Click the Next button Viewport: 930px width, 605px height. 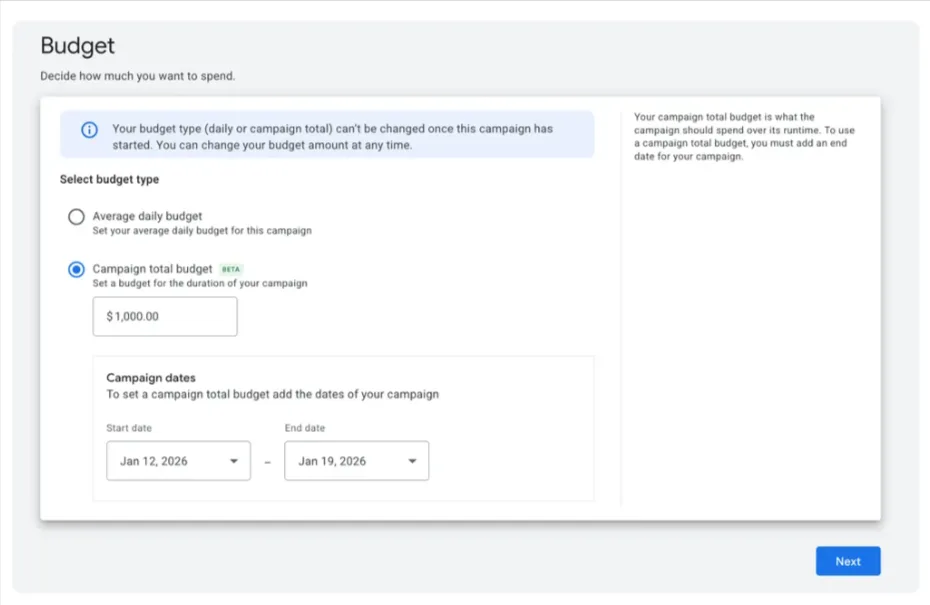[848, 561]
